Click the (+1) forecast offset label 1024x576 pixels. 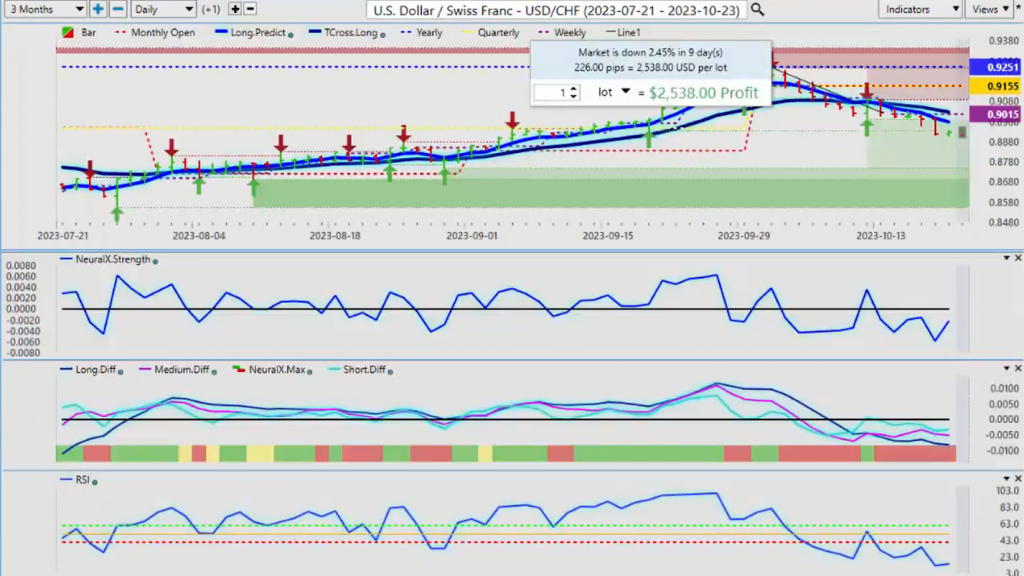point(211,10)
